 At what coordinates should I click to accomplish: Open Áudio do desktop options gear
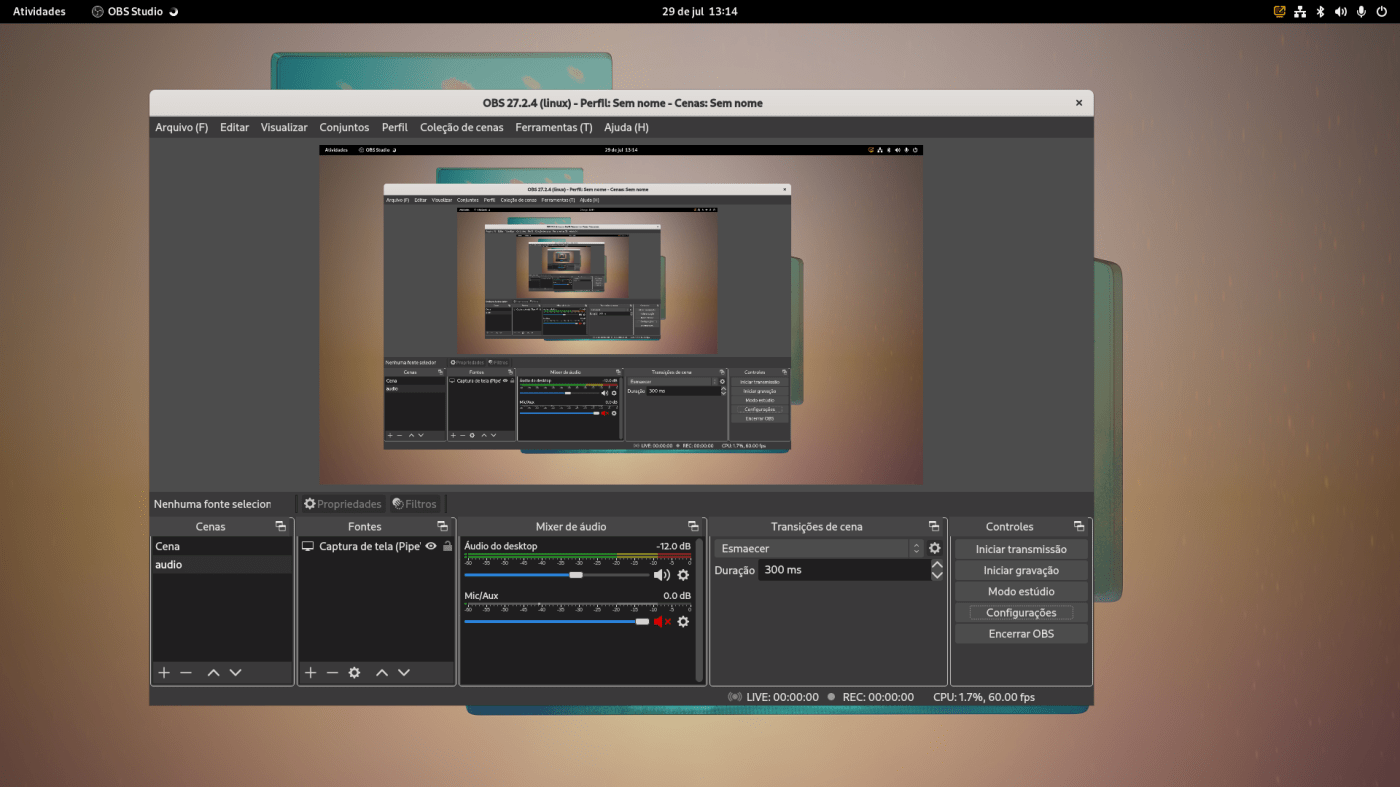click(681, 575)
